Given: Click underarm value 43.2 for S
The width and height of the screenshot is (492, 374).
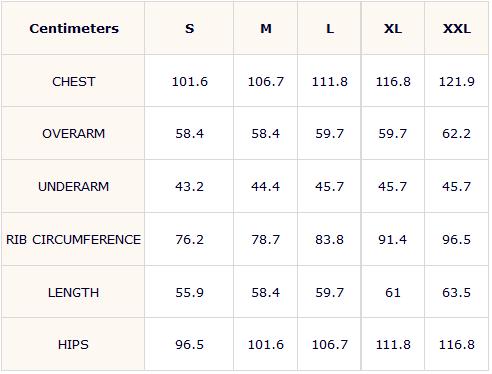Looking at the screenshot, I should coord(189,186).
